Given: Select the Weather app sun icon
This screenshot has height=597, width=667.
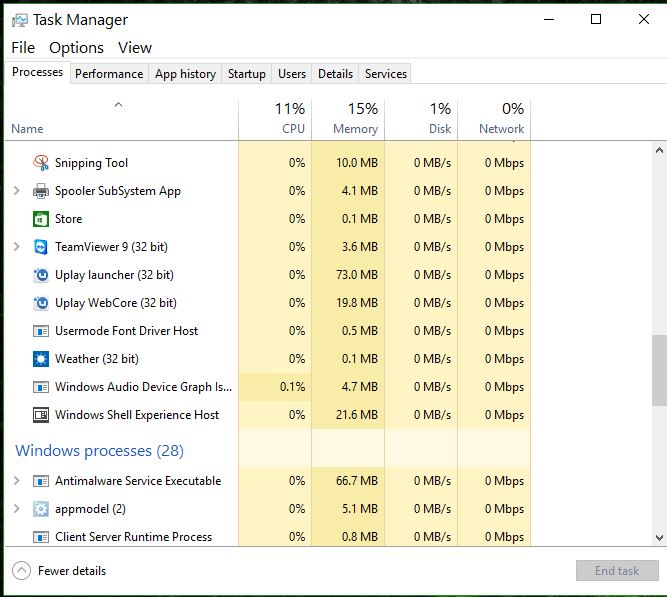Looking at the screenshot, I should tap(41, 359).
